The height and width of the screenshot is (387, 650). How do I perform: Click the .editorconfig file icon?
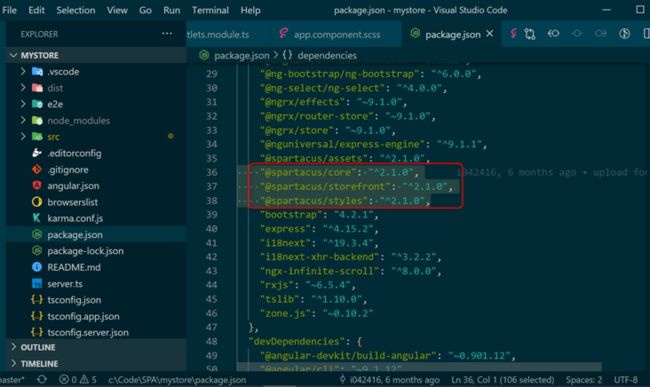point(37,153)
